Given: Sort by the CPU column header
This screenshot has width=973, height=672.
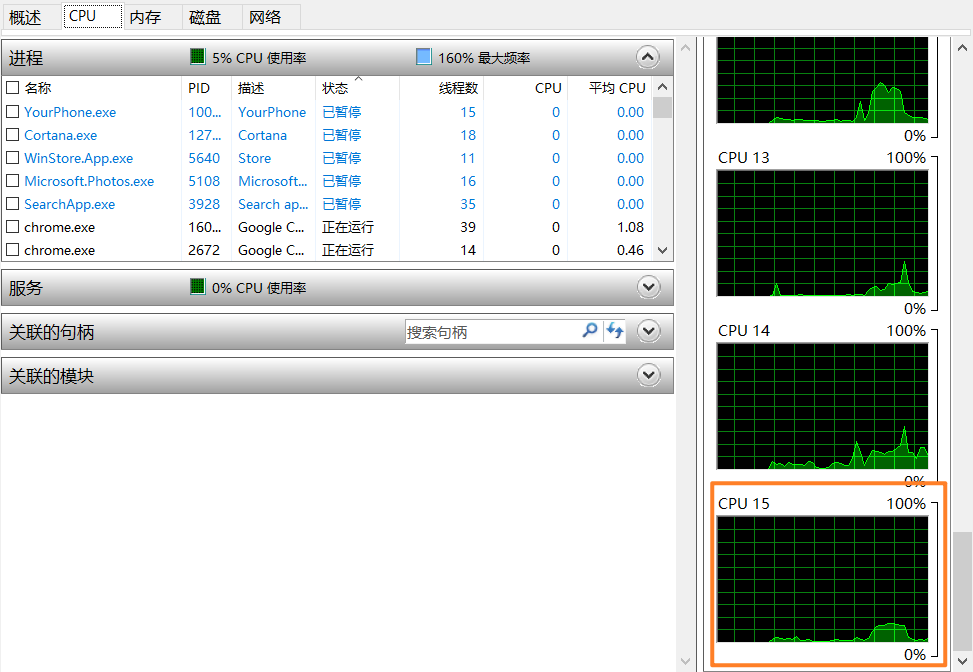Looking at the screenshot, I should [548, 88].
